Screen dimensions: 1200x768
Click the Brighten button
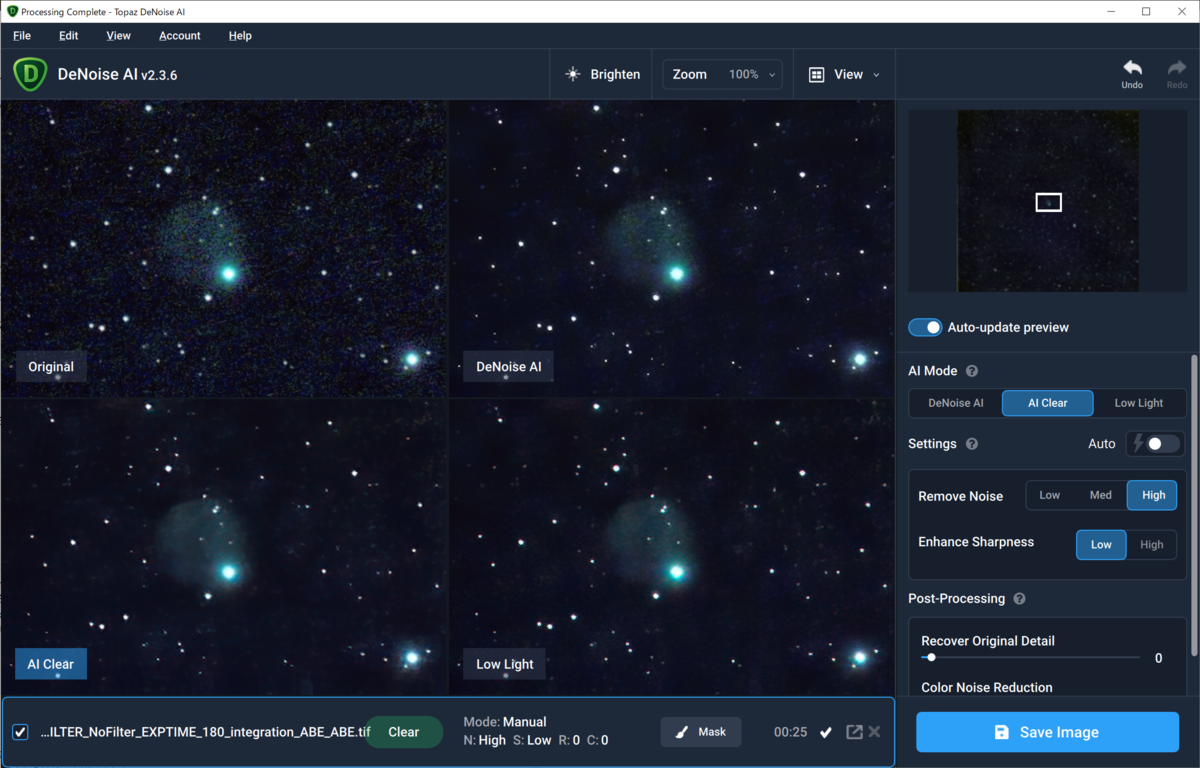(603, 74)
